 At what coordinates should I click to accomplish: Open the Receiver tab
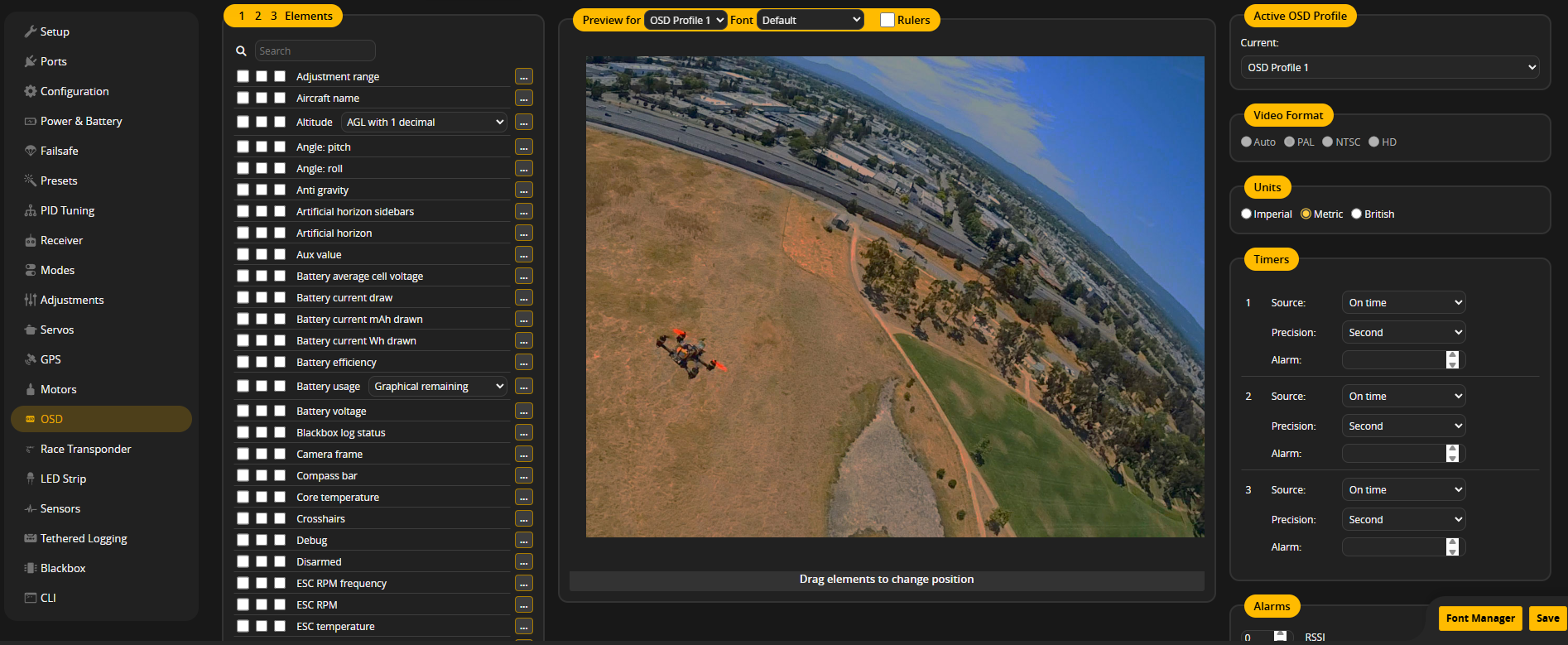[61, 240]
